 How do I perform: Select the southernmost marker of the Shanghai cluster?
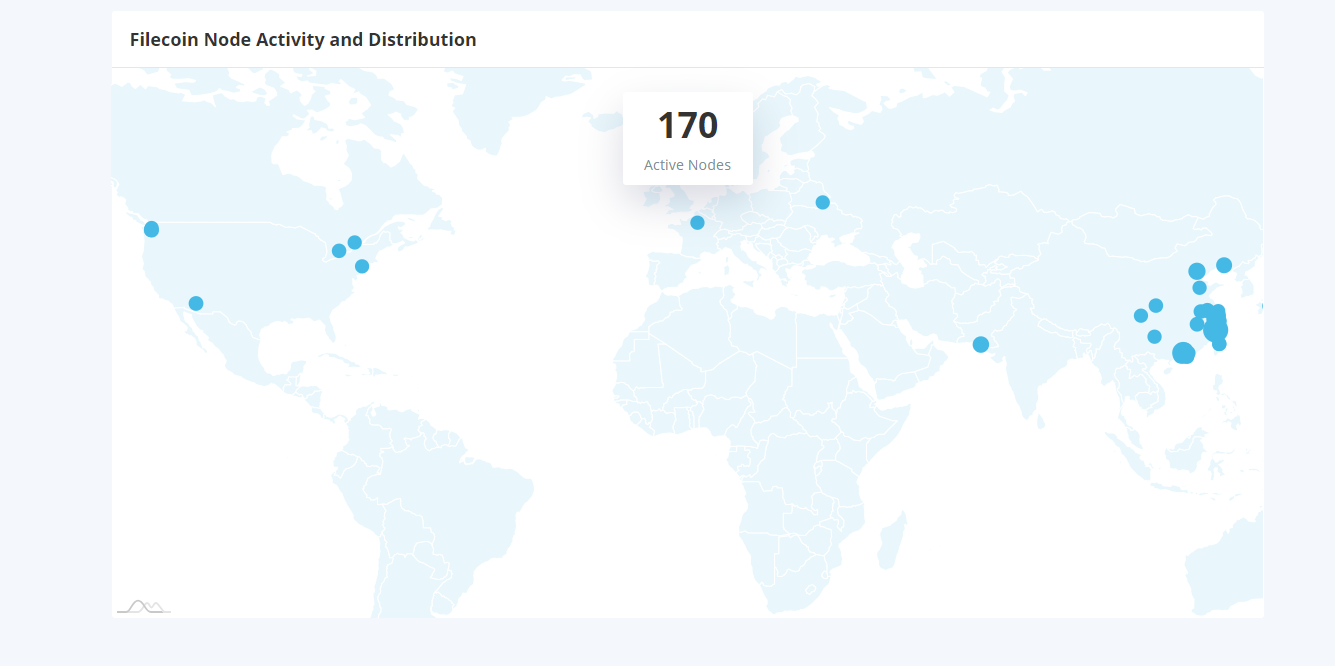click(x=1219, y=343)
